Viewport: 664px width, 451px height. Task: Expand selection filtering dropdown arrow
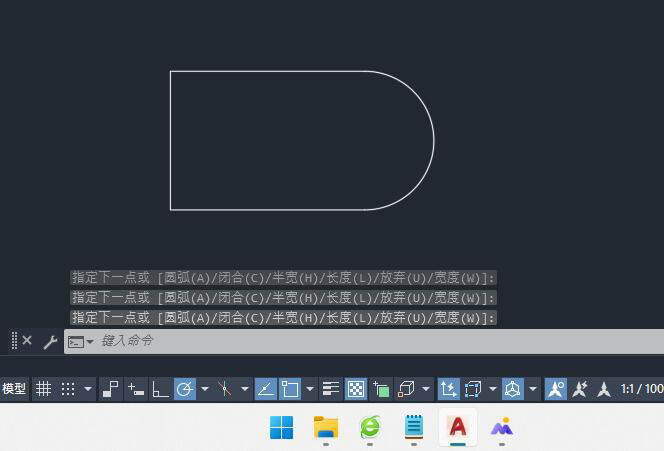point(492,389)
